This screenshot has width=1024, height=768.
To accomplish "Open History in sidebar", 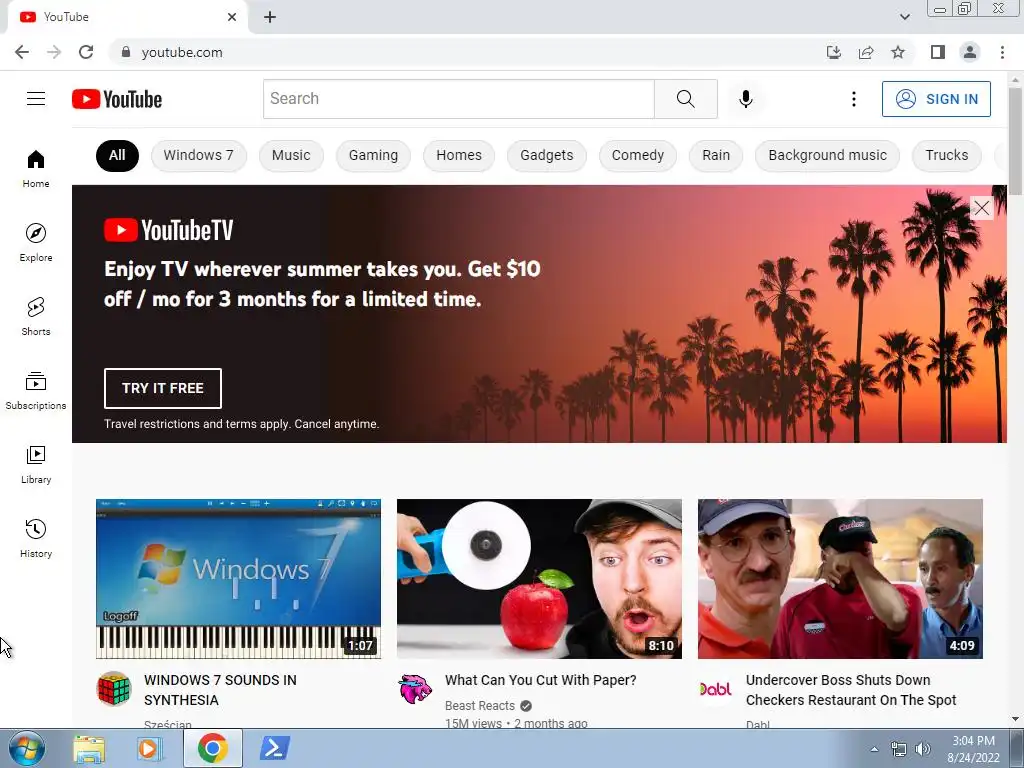I will coord(36,538).
